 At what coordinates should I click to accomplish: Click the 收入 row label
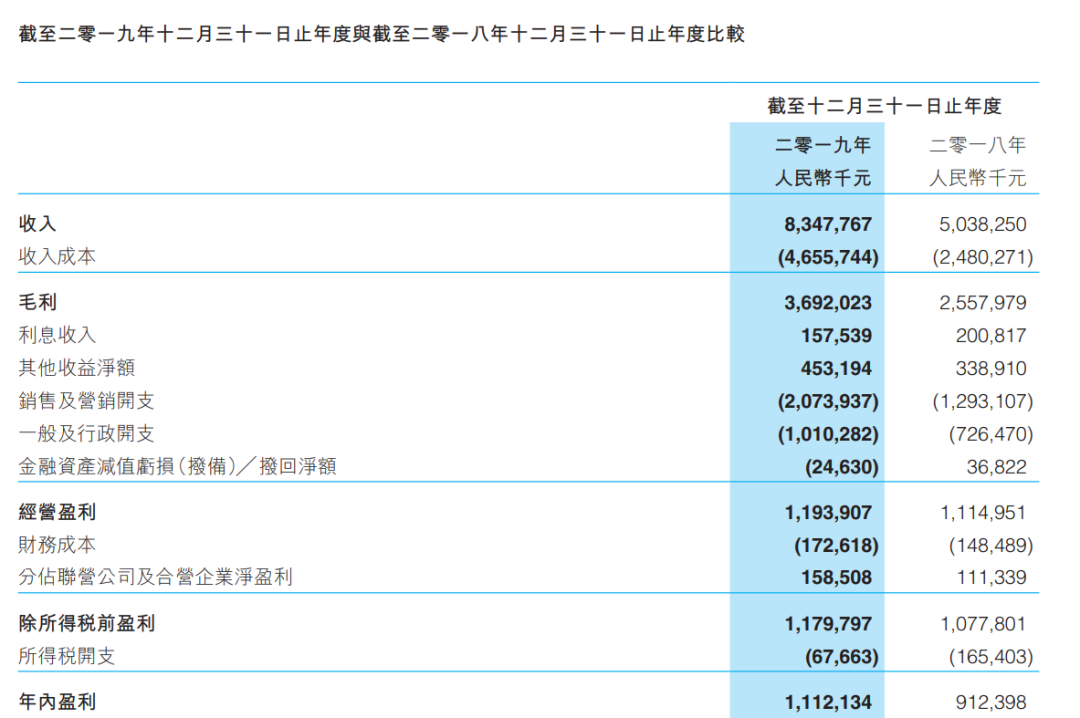37,223
